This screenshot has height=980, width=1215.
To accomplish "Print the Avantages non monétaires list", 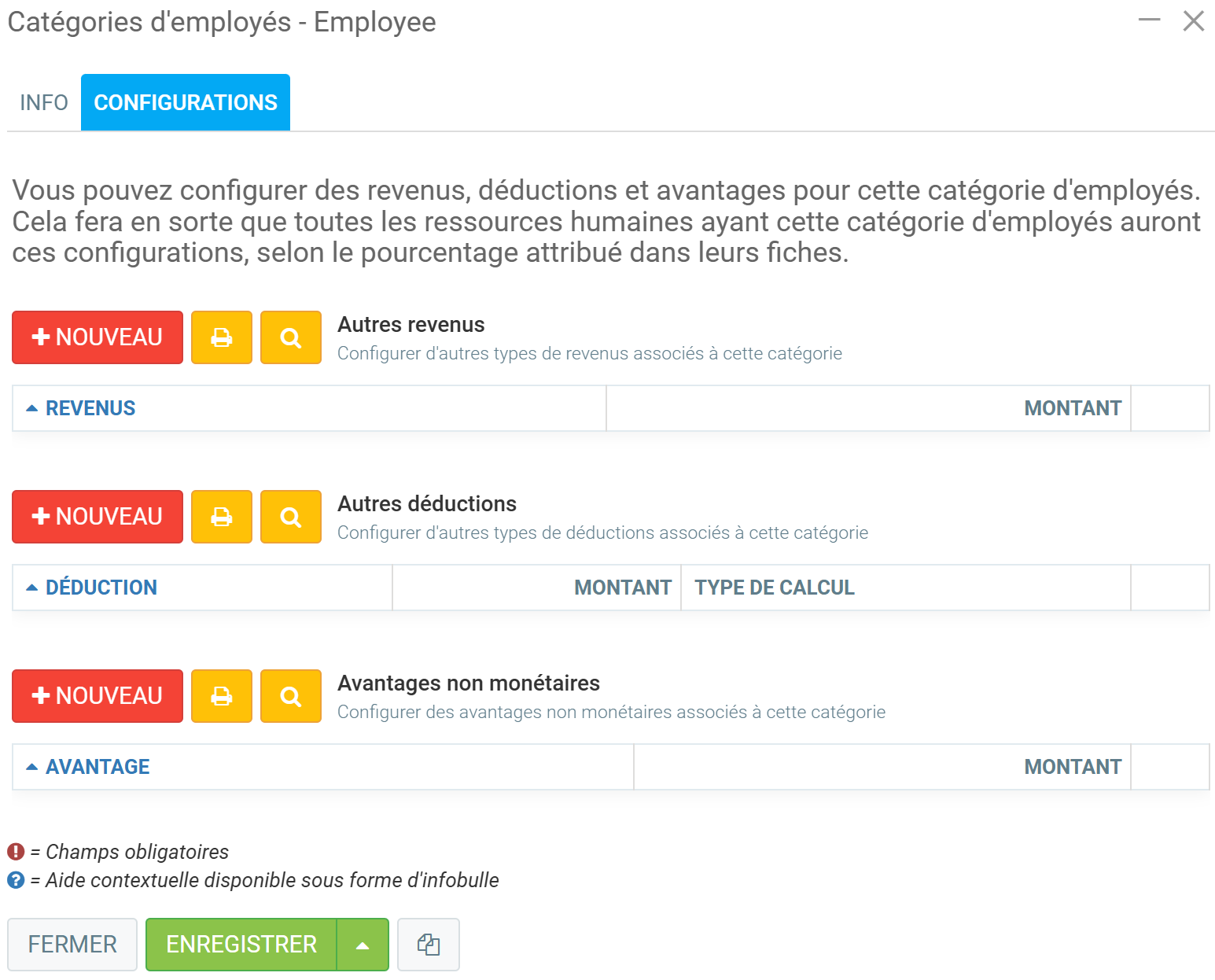I will click(222, 696).
